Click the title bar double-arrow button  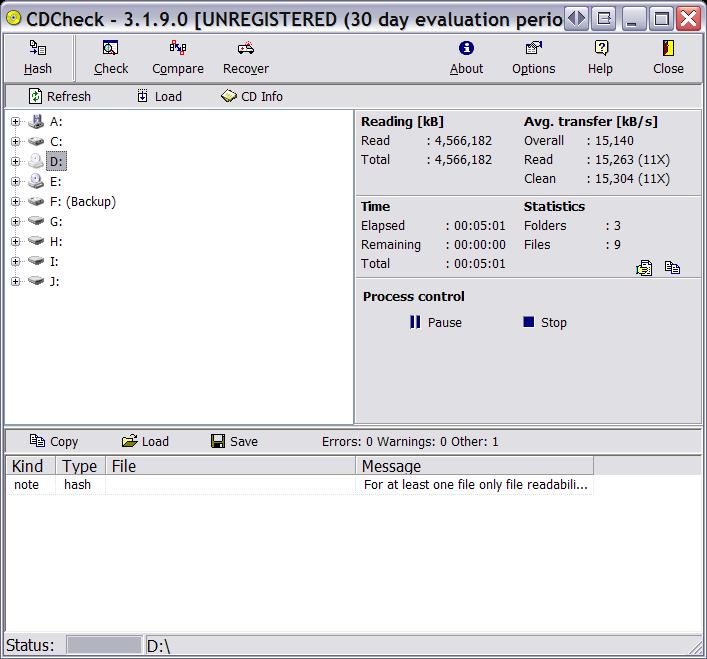click(x=576, y=19)
